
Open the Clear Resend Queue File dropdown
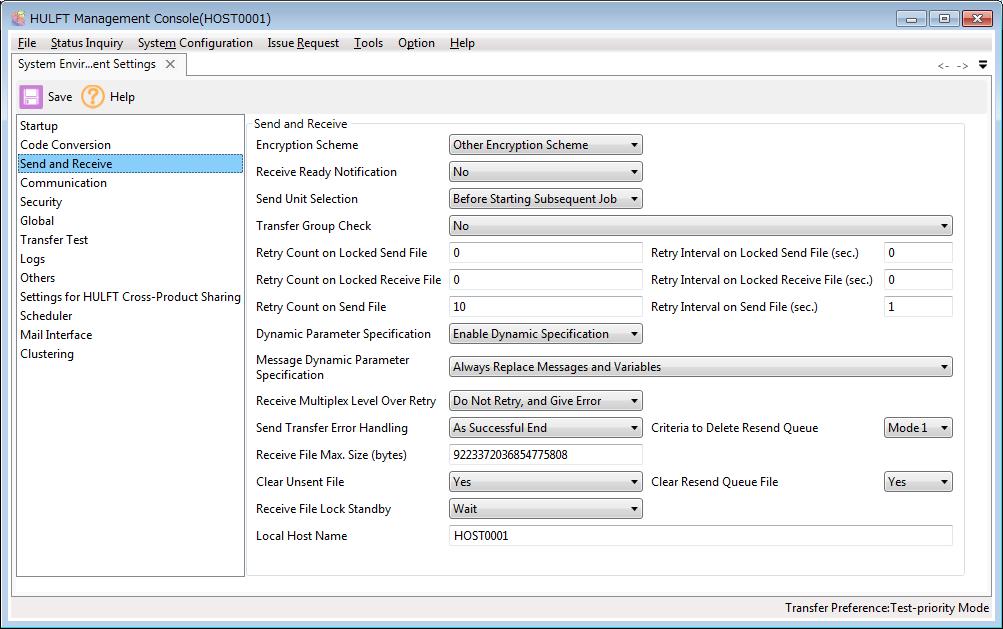918,481
